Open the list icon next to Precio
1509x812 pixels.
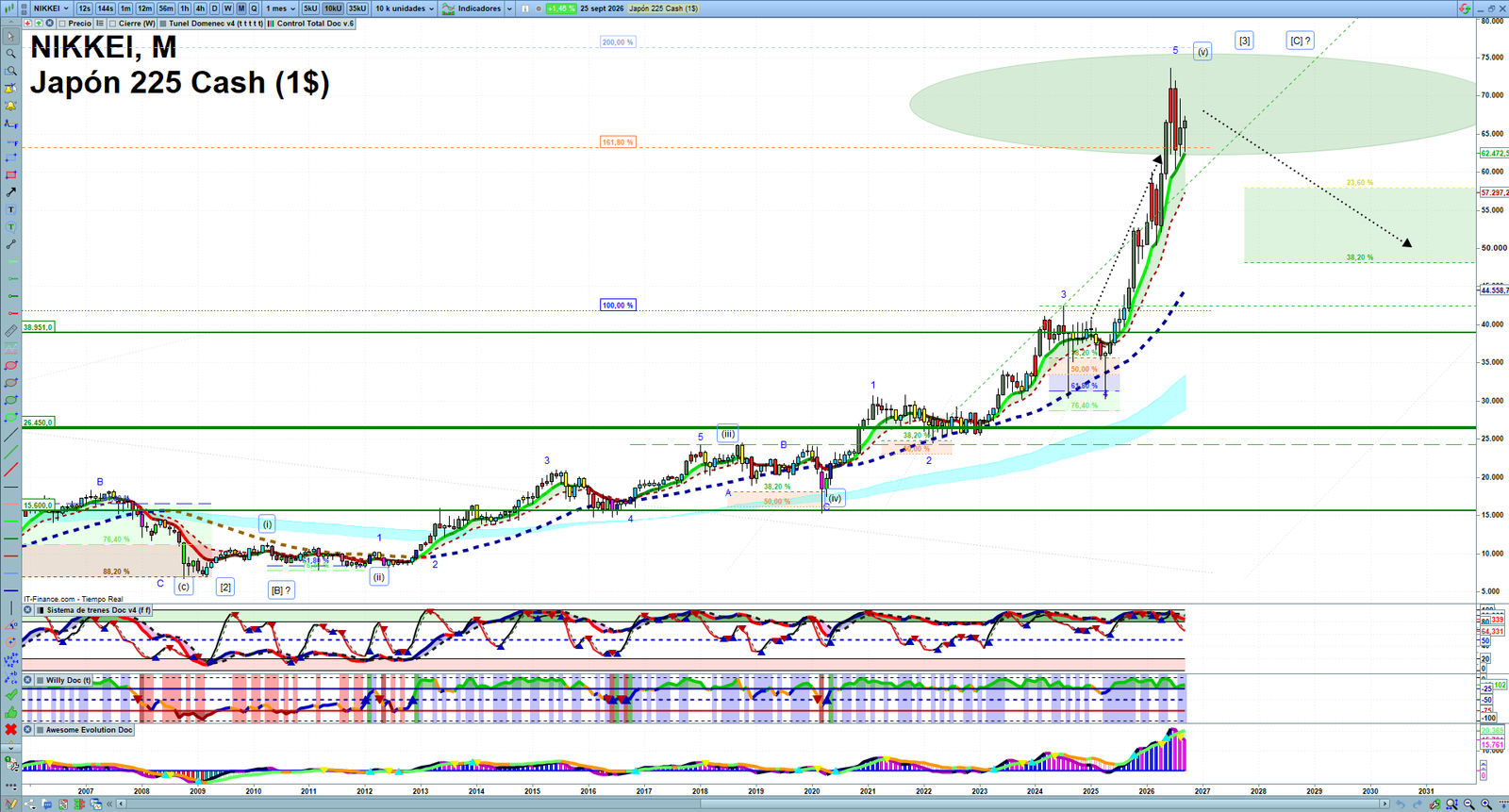coord(100,24)
